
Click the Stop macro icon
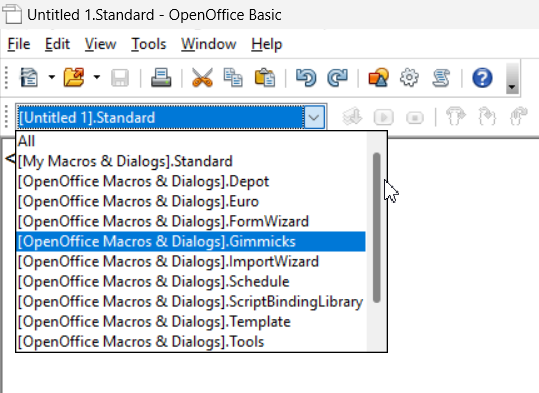[x=415, y=118]
